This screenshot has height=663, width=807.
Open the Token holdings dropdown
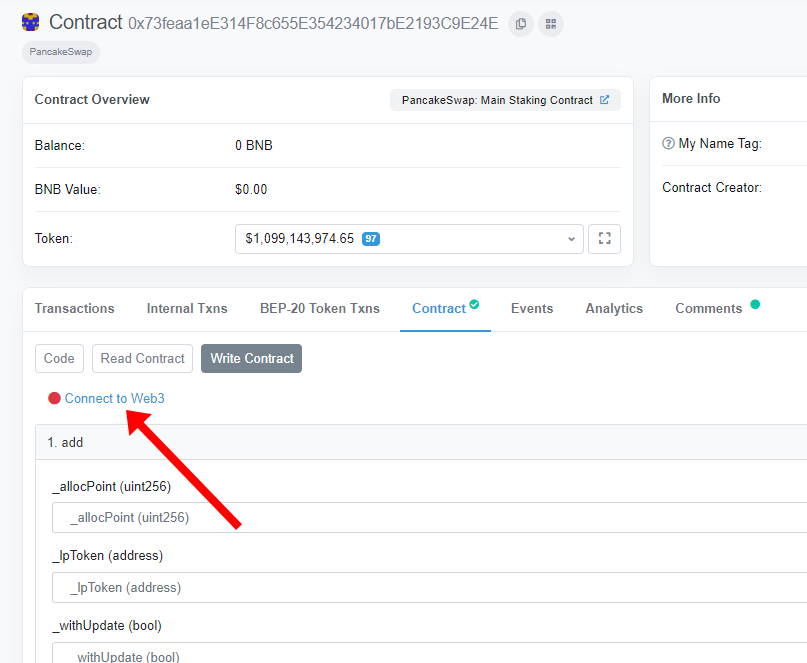pyautogui.click(x=409, y=238)
